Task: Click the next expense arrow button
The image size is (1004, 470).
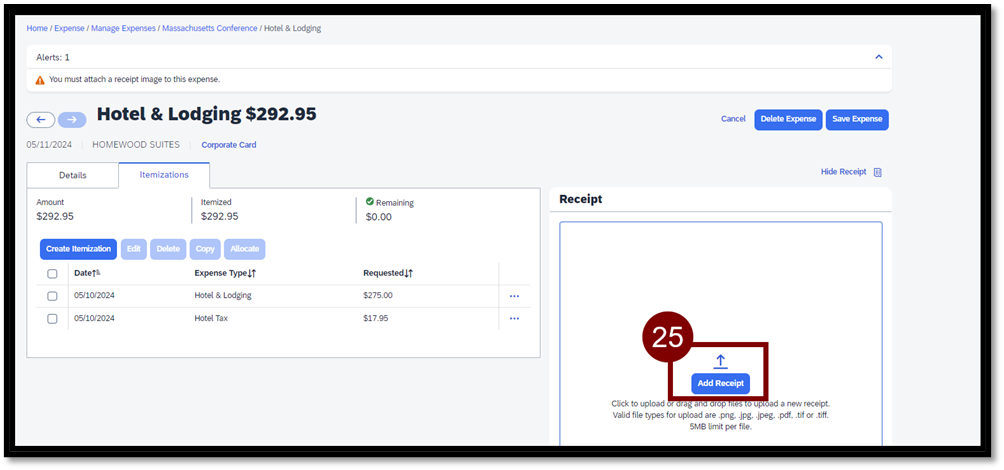Action: click(x=72, y=120)
